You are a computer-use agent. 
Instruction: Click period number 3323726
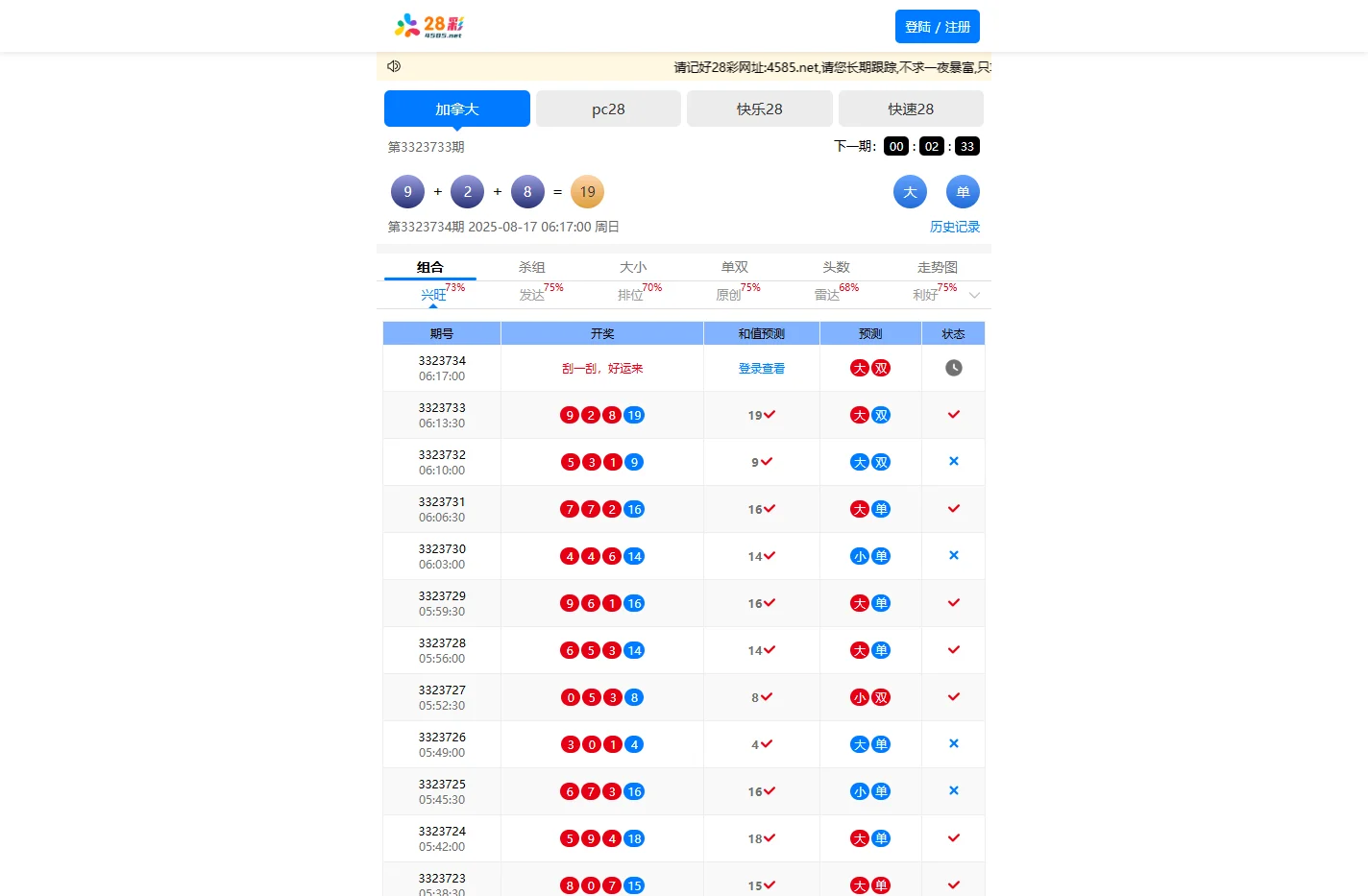(442, 738)
